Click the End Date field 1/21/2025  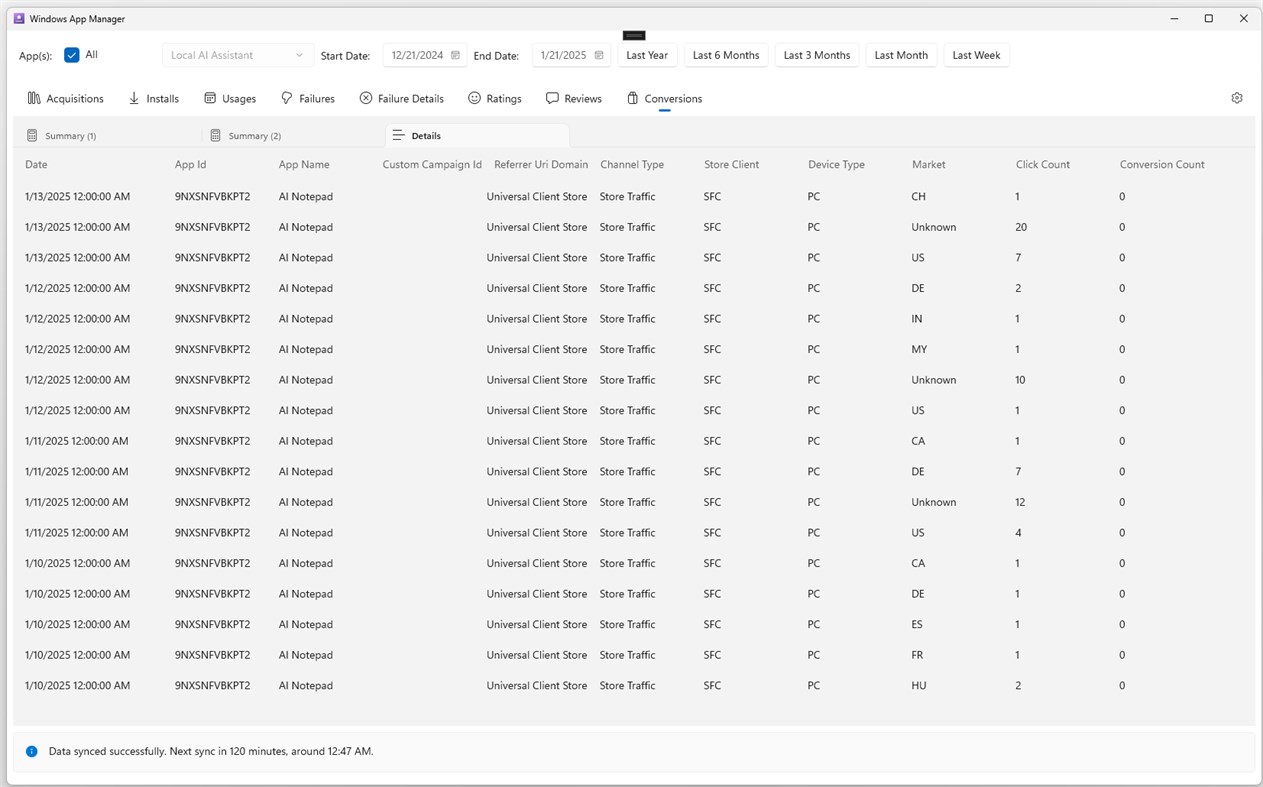point(571,55)
